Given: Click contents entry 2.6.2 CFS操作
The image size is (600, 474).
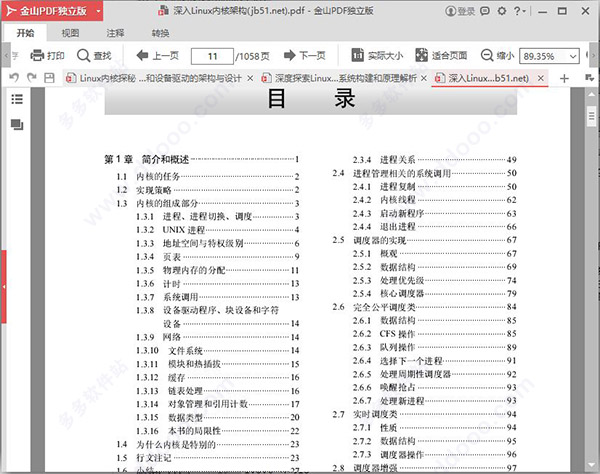Looking at the screenshot, I should [x=434, y=334].
